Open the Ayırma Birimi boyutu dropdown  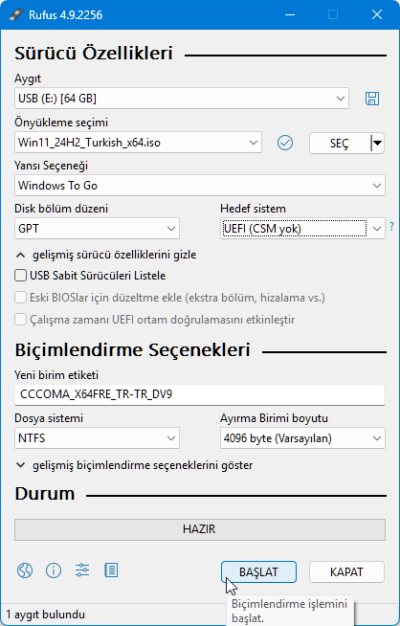303,438
